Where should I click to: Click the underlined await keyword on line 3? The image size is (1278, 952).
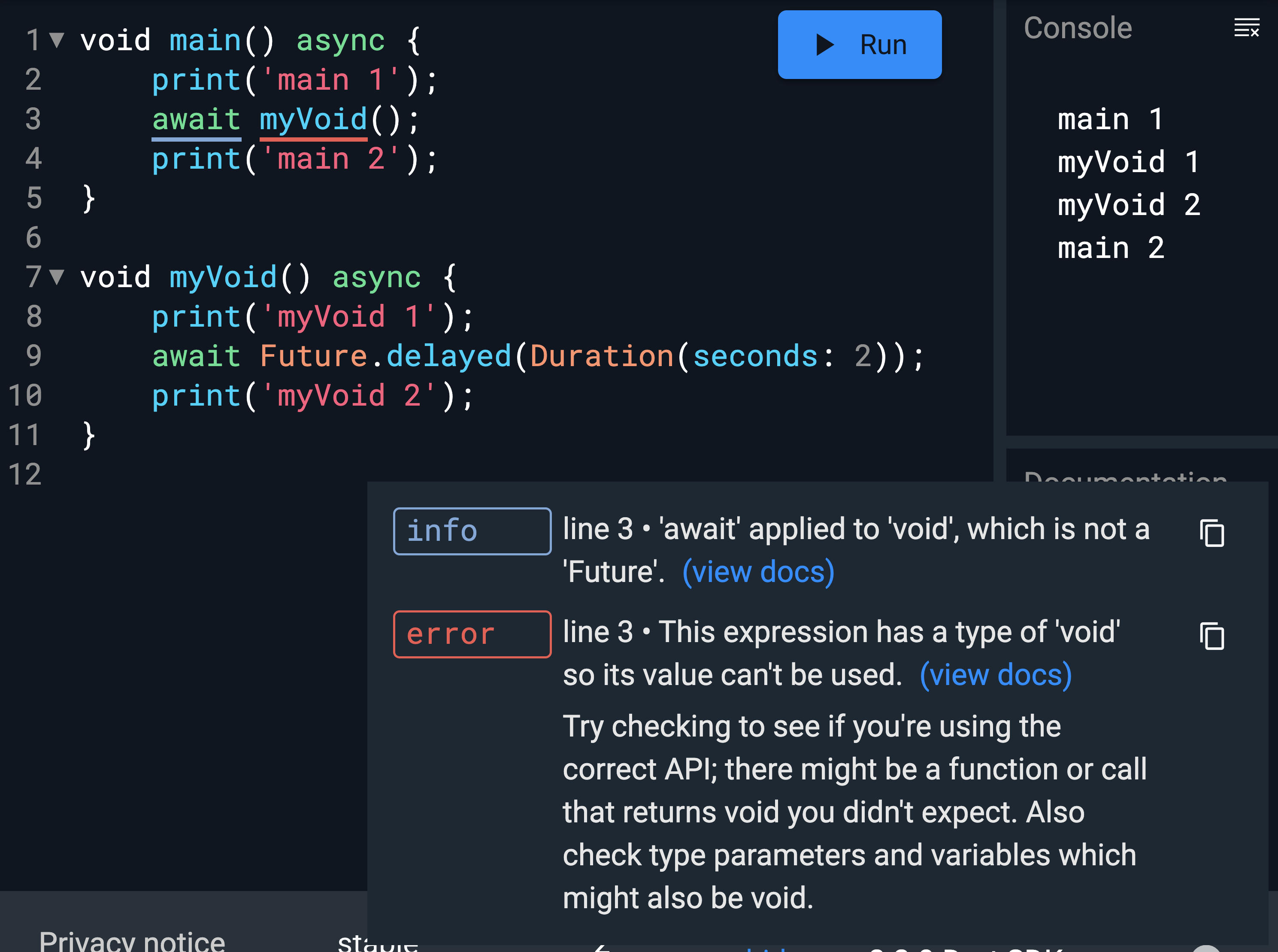click(196, 119)
